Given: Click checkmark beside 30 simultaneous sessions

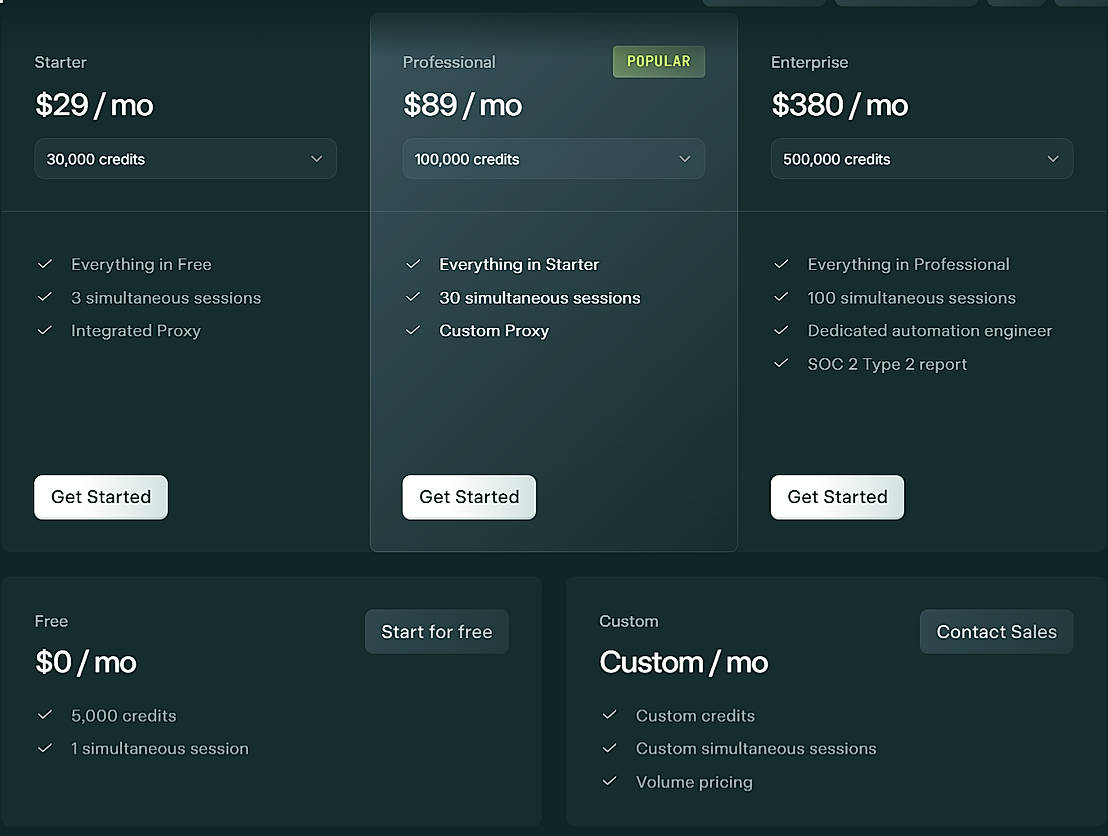Looking at the screenshot, I should (413, 297).
